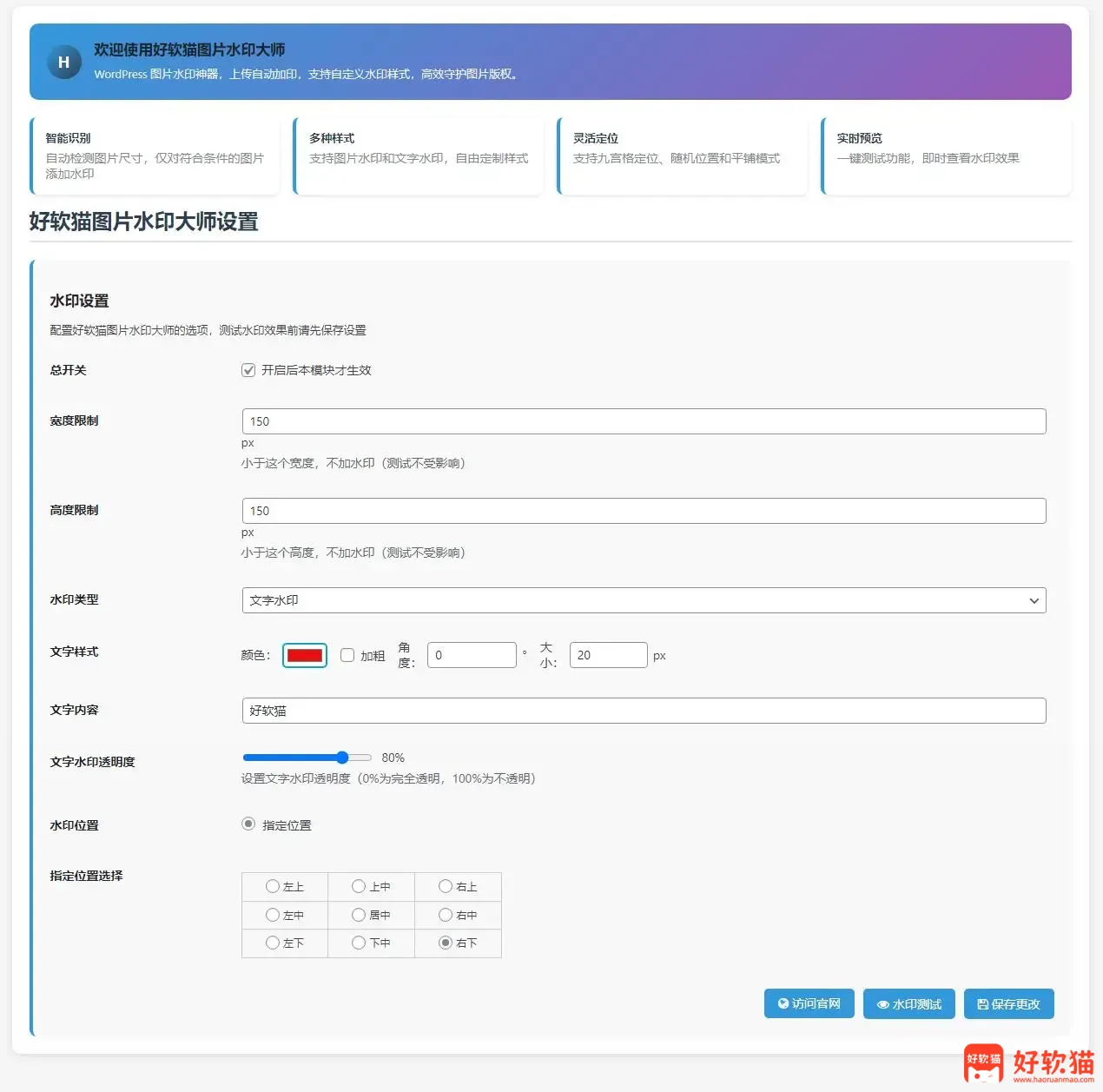Image resolution: width=1103 pixels, height=1092 pixels.
Task: Click the round H logo in banner
Action: (63, 63)
